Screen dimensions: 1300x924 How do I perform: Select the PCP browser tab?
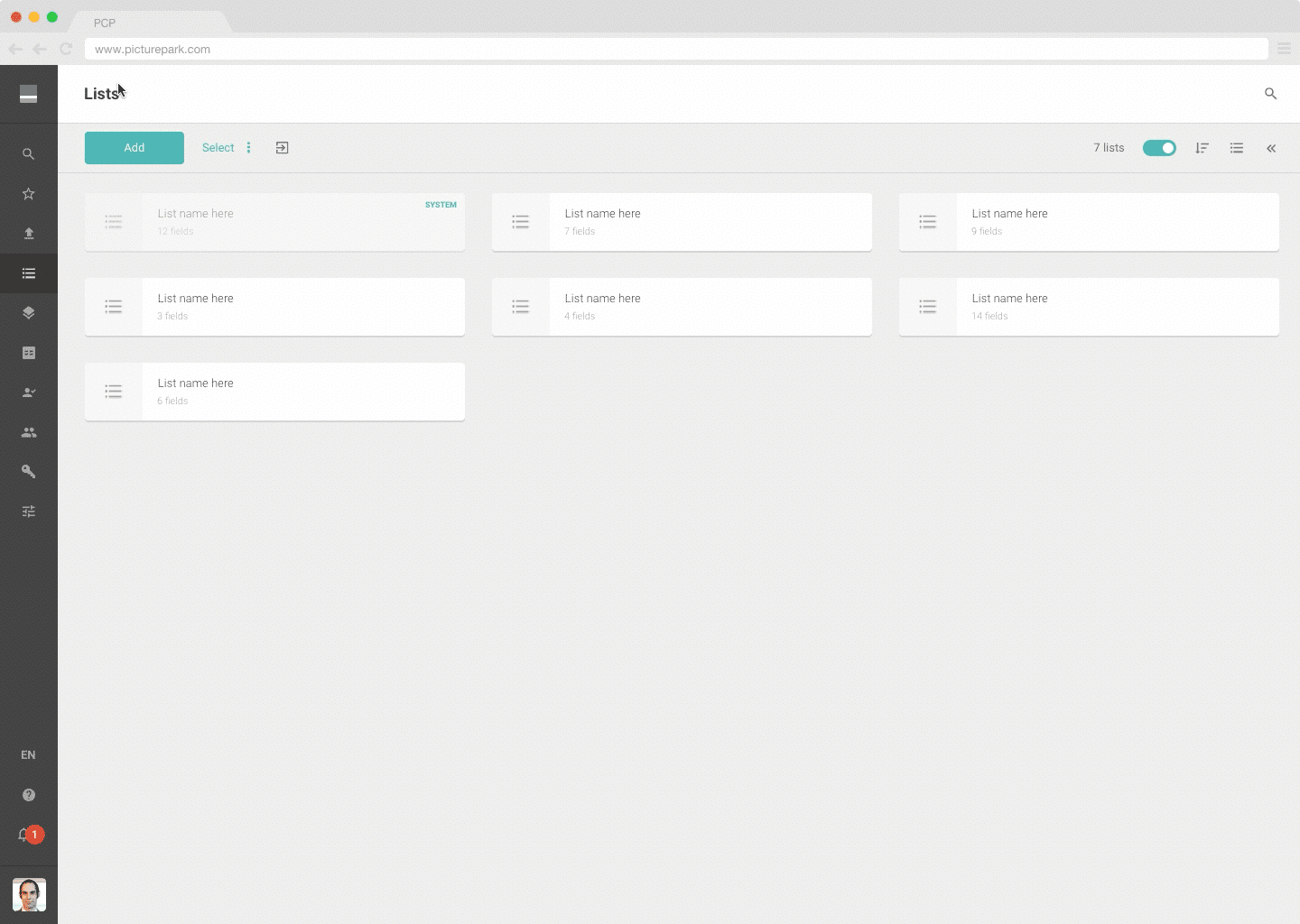(x=149, y=23)
